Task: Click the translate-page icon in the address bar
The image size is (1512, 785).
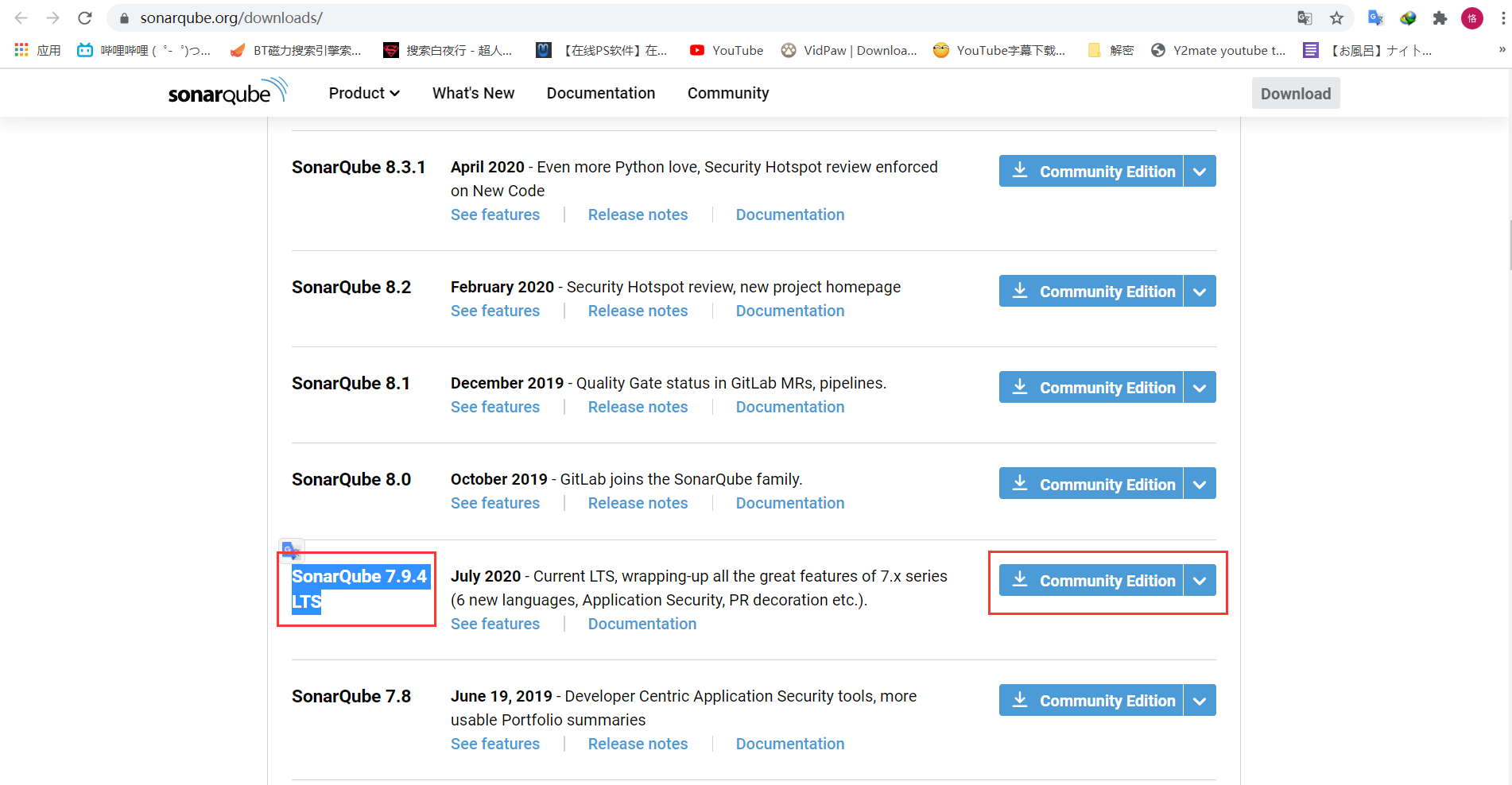Action: pyautogui.click(x=1304, y=17)
